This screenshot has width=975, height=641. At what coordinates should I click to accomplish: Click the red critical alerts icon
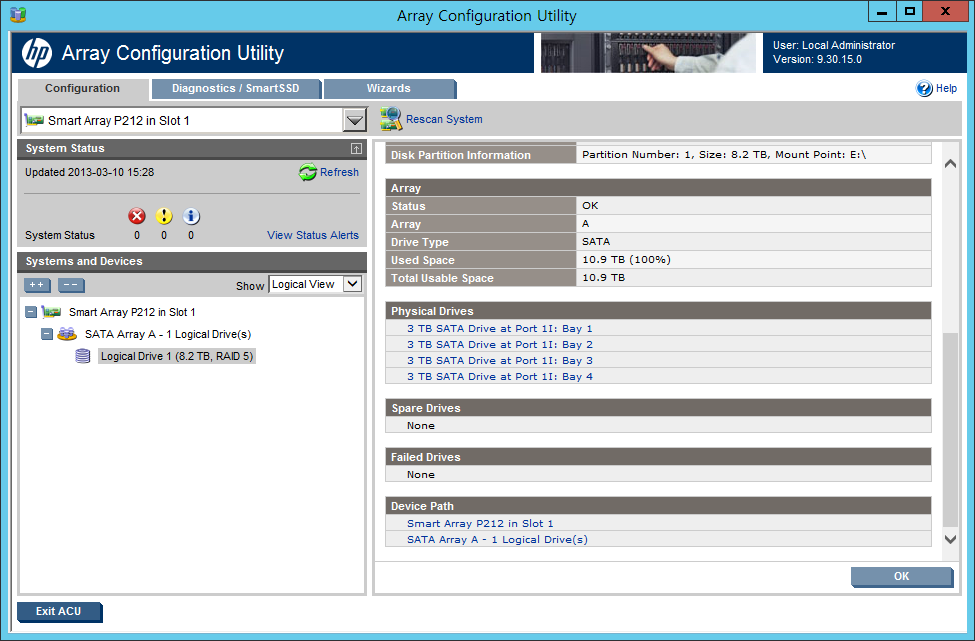(x=137, y=216)
